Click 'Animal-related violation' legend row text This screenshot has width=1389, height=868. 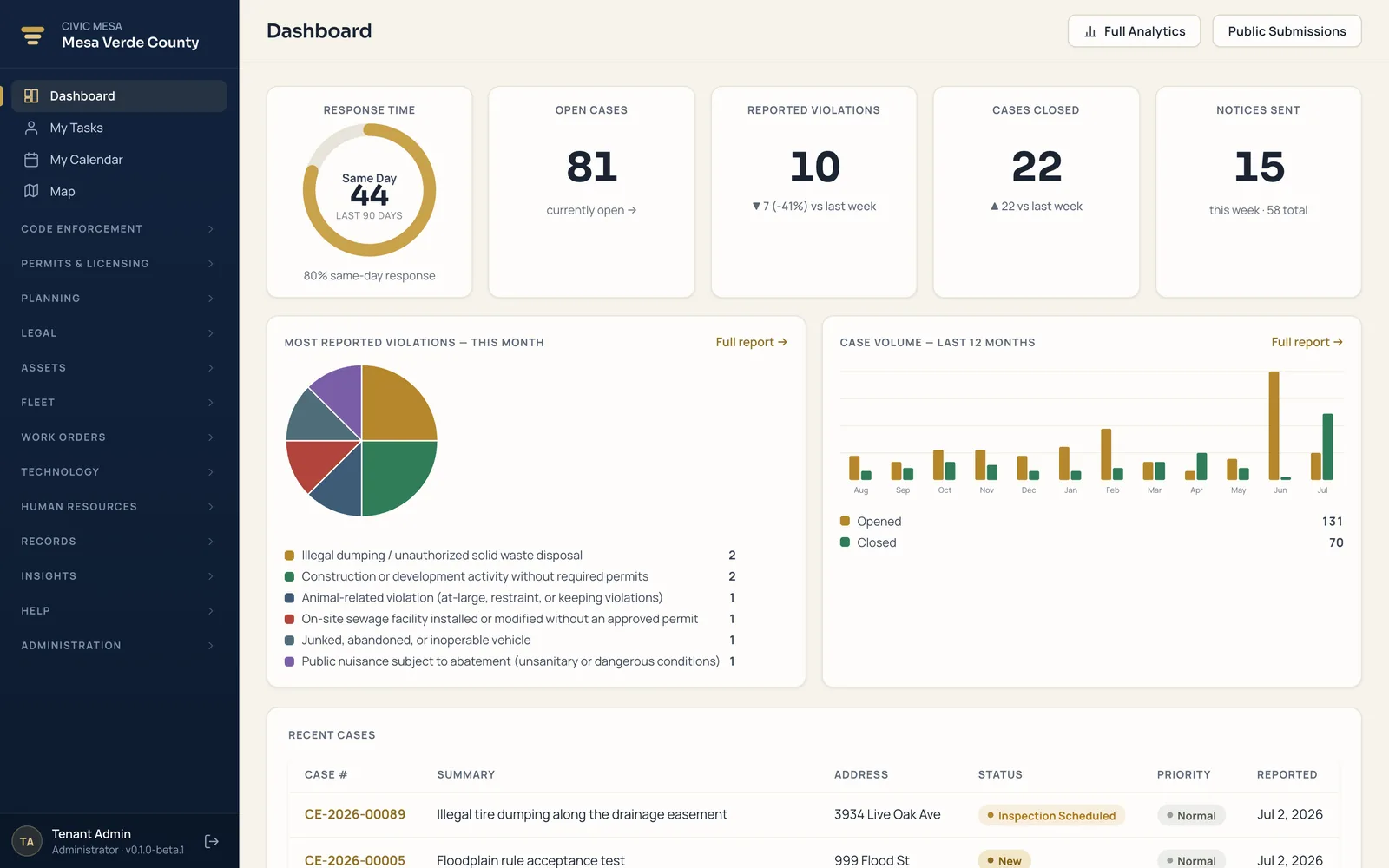pos(482,598)
